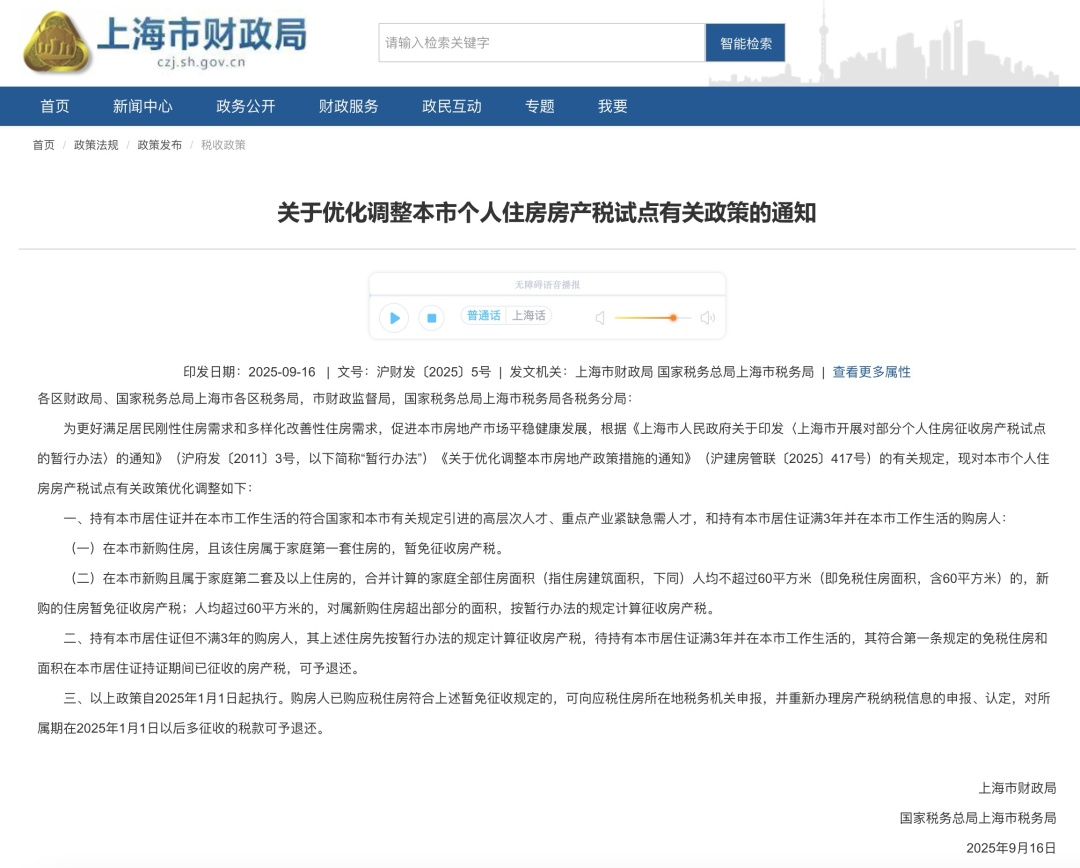This screenshot has height=868, width=1080.
Task: Click the loudspeaker icon right of volume slider
Action: pyautogui.click(x=708, y=318)
